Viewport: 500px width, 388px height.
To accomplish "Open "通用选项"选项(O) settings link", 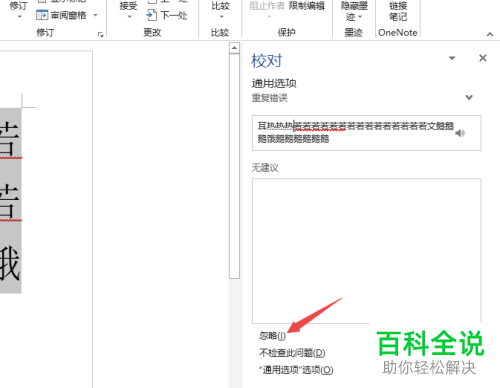I will 296,370.
